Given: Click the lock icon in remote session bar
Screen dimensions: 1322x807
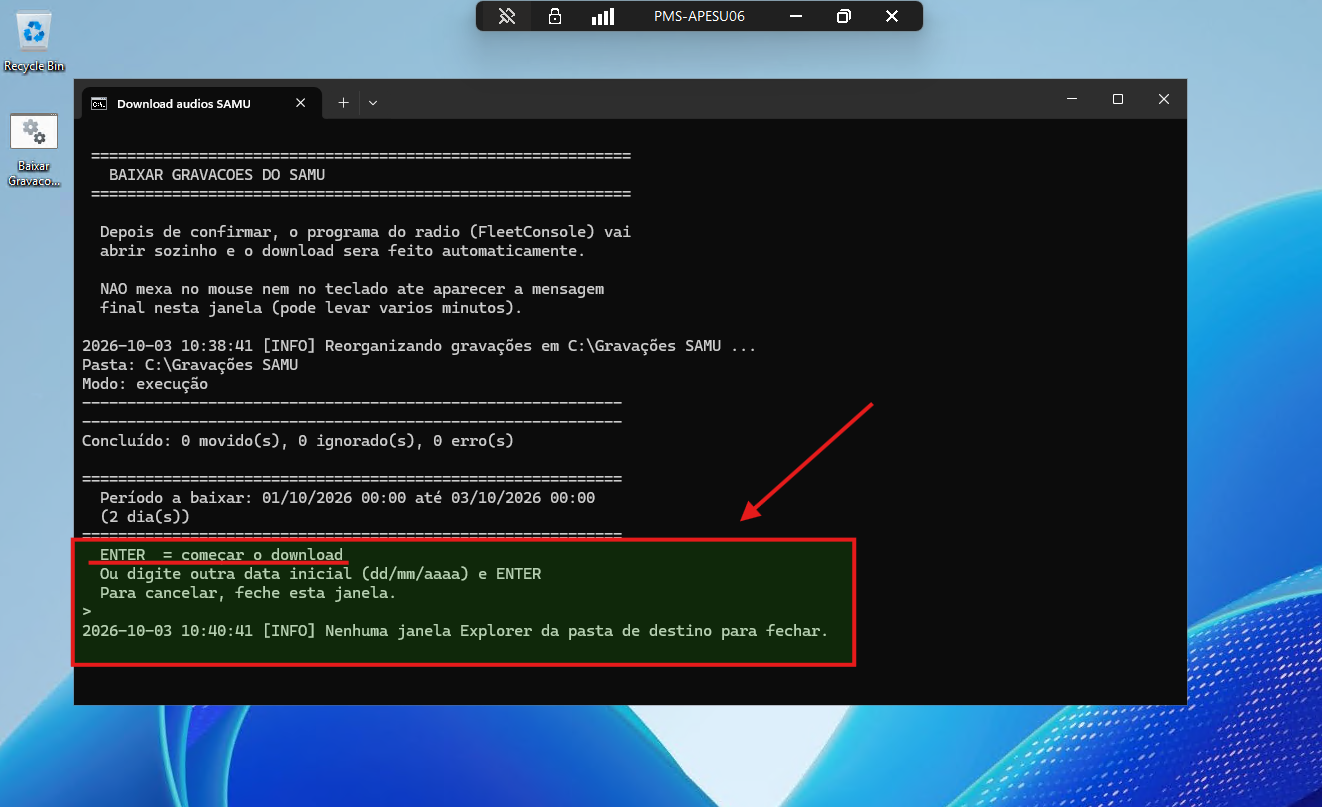Looking at the screenshot, I should point(555,16).
